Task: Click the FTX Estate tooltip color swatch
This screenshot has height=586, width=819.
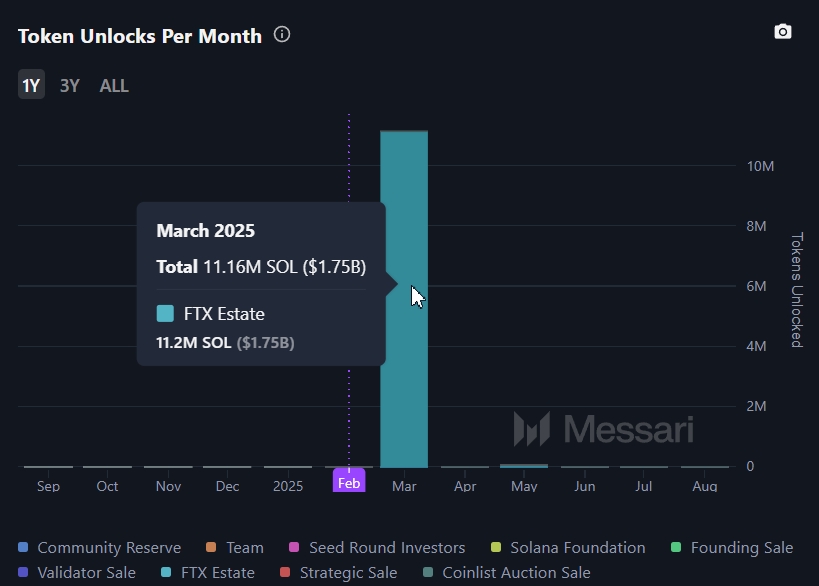Action: coord(166,314)
